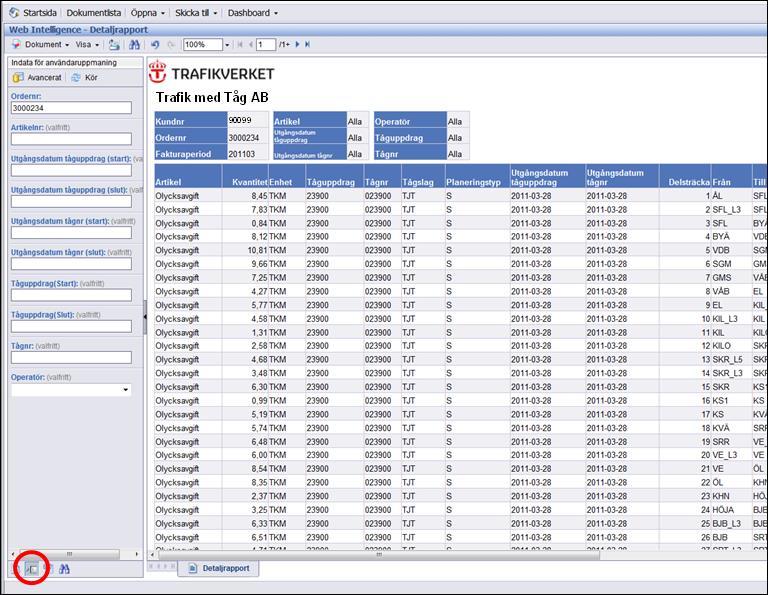
Task: Click the 100% zoom text box
Action: click(x=203, y=45)
